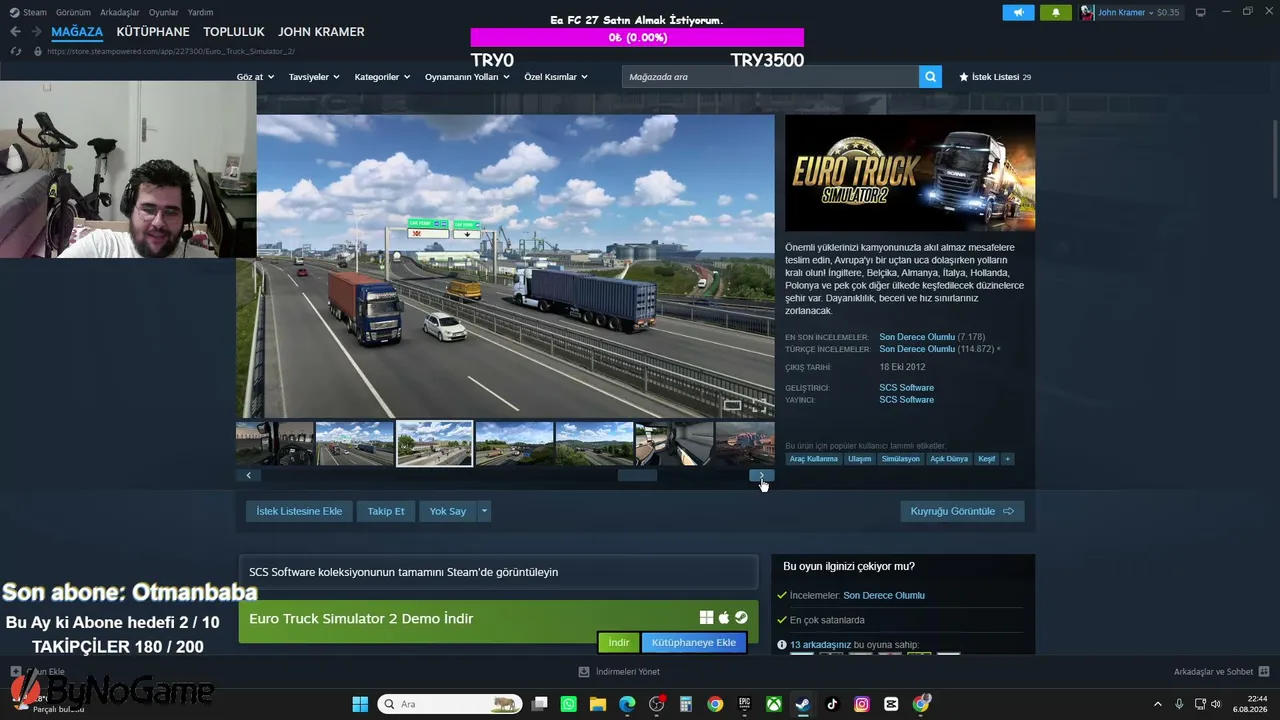The image size is (1280, 720).
Task: Open the Xbox app from the taskbar
Action: pyautogui.click(x=774, y=704)
